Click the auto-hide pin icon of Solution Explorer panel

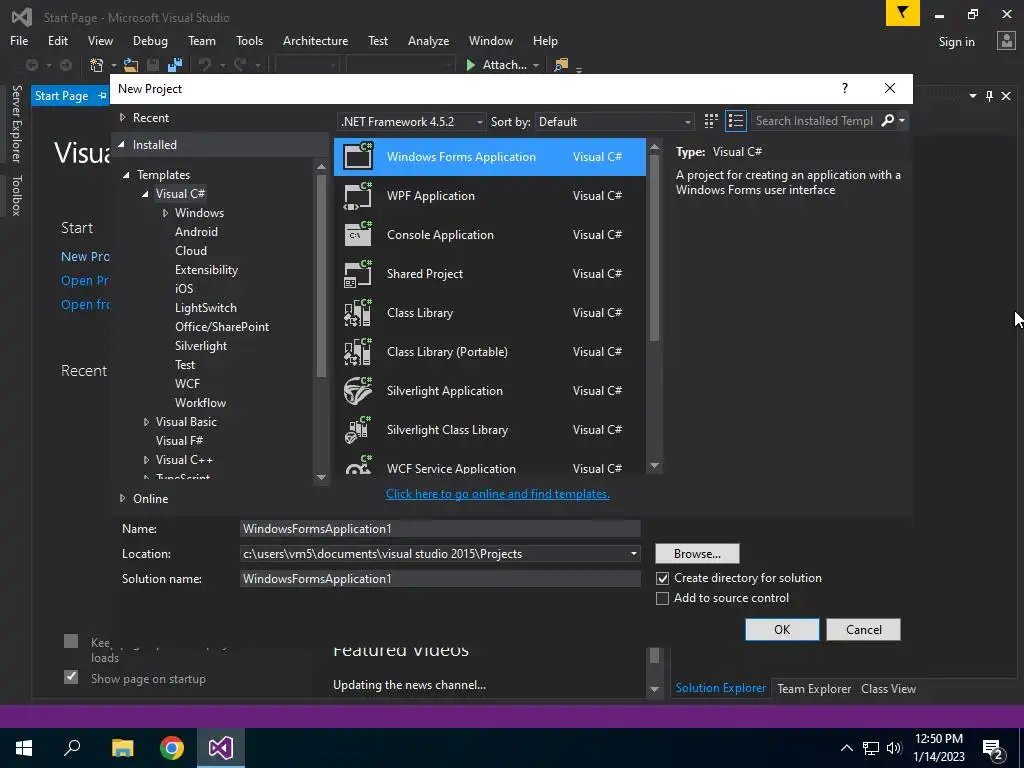pyautogui.click(x=989, y=96)
